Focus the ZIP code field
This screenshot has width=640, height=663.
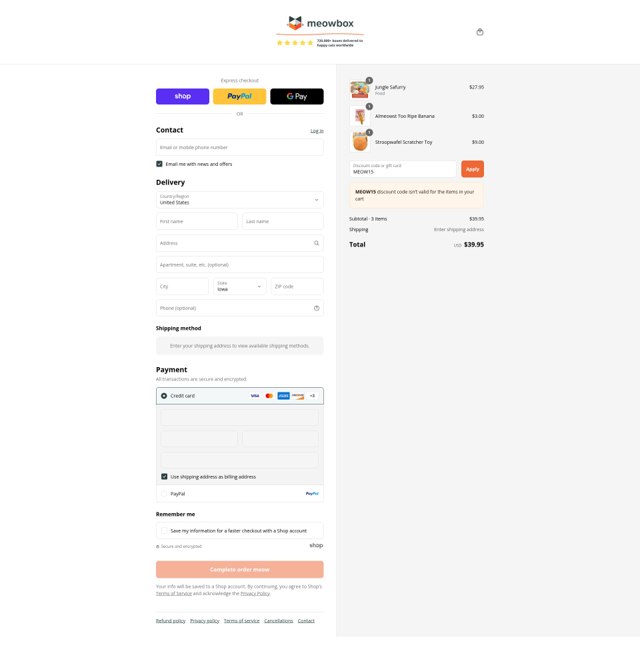pos(297,286)
